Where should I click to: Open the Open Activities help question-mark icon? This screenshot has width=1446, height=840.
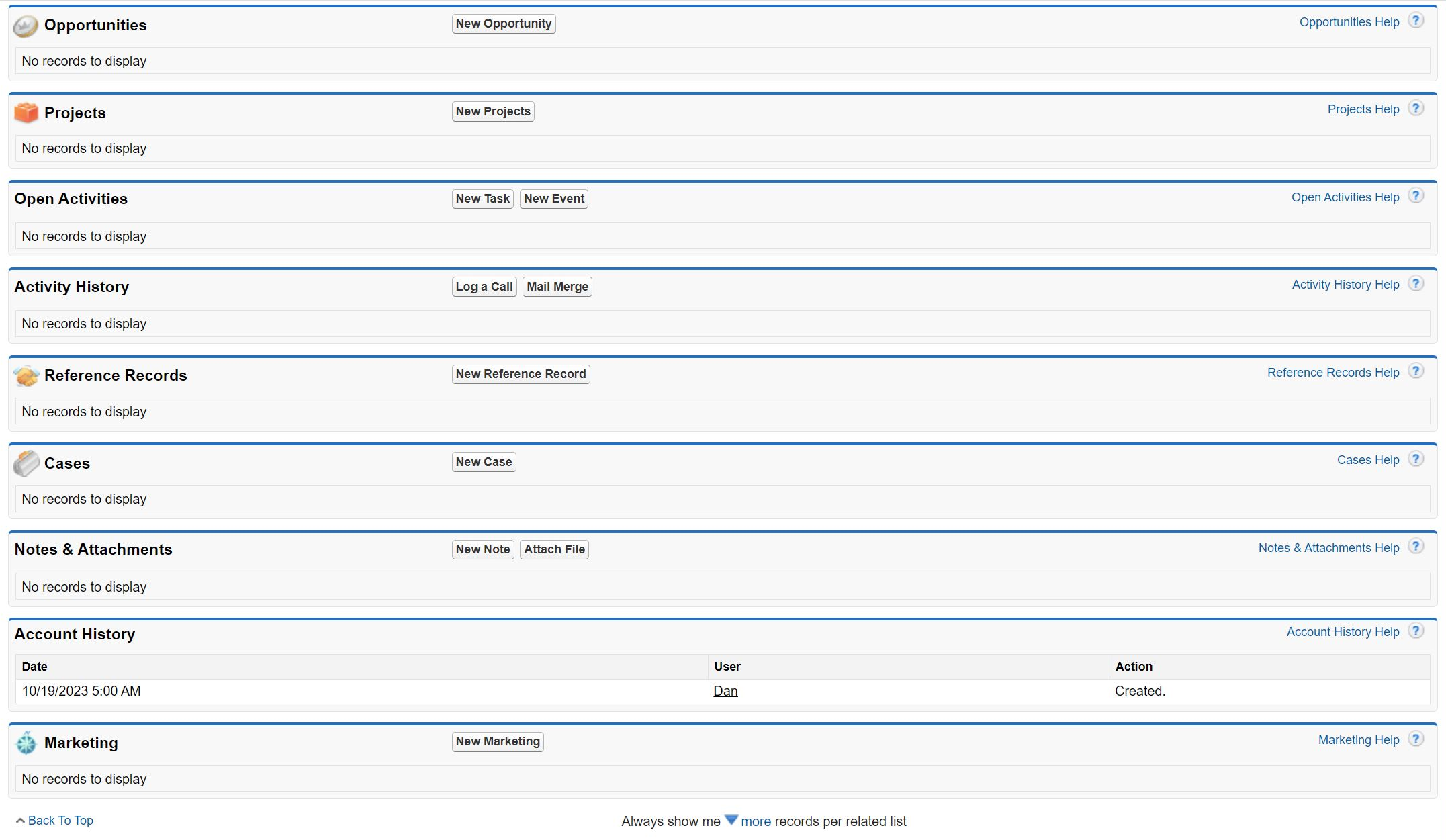(x=1416, y=196)
